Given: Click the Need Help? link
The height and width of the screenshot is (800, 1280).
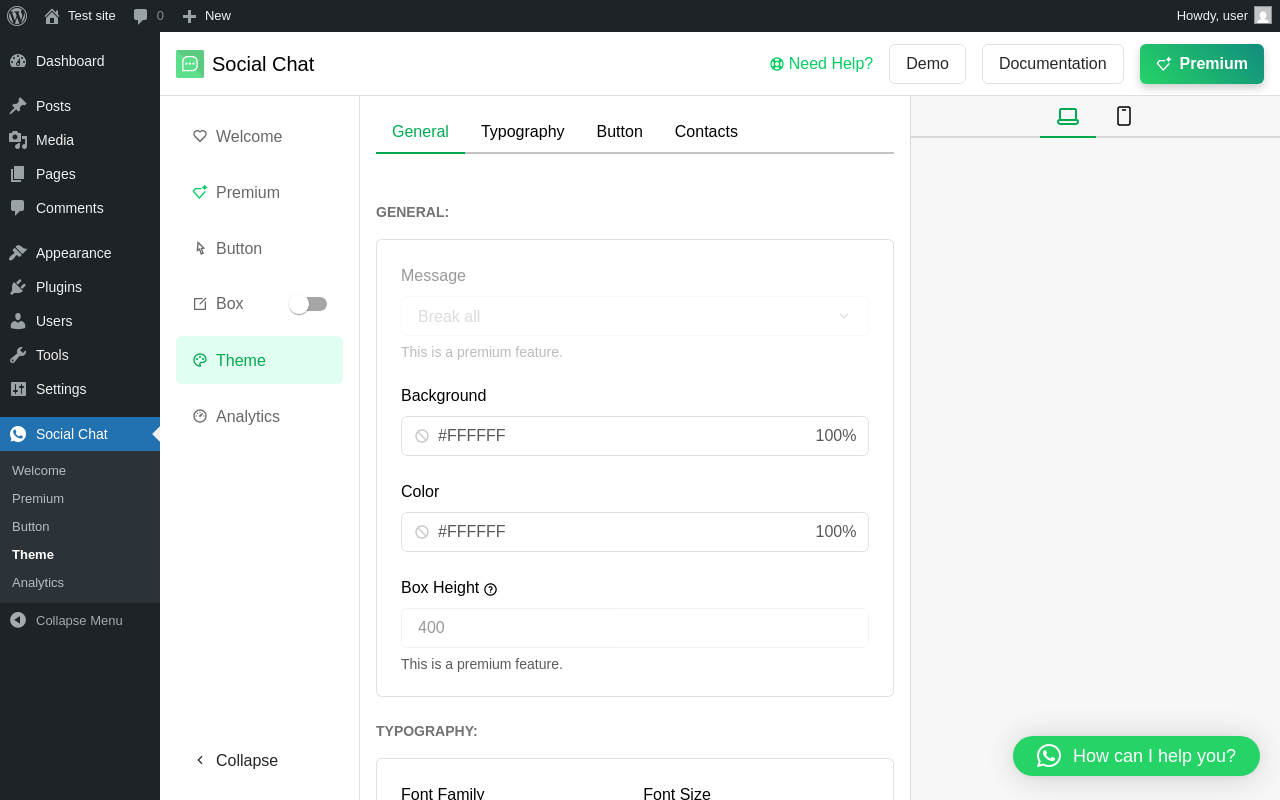Looking at the screenshot, I should pyautogui.click(x=821, y=64).
